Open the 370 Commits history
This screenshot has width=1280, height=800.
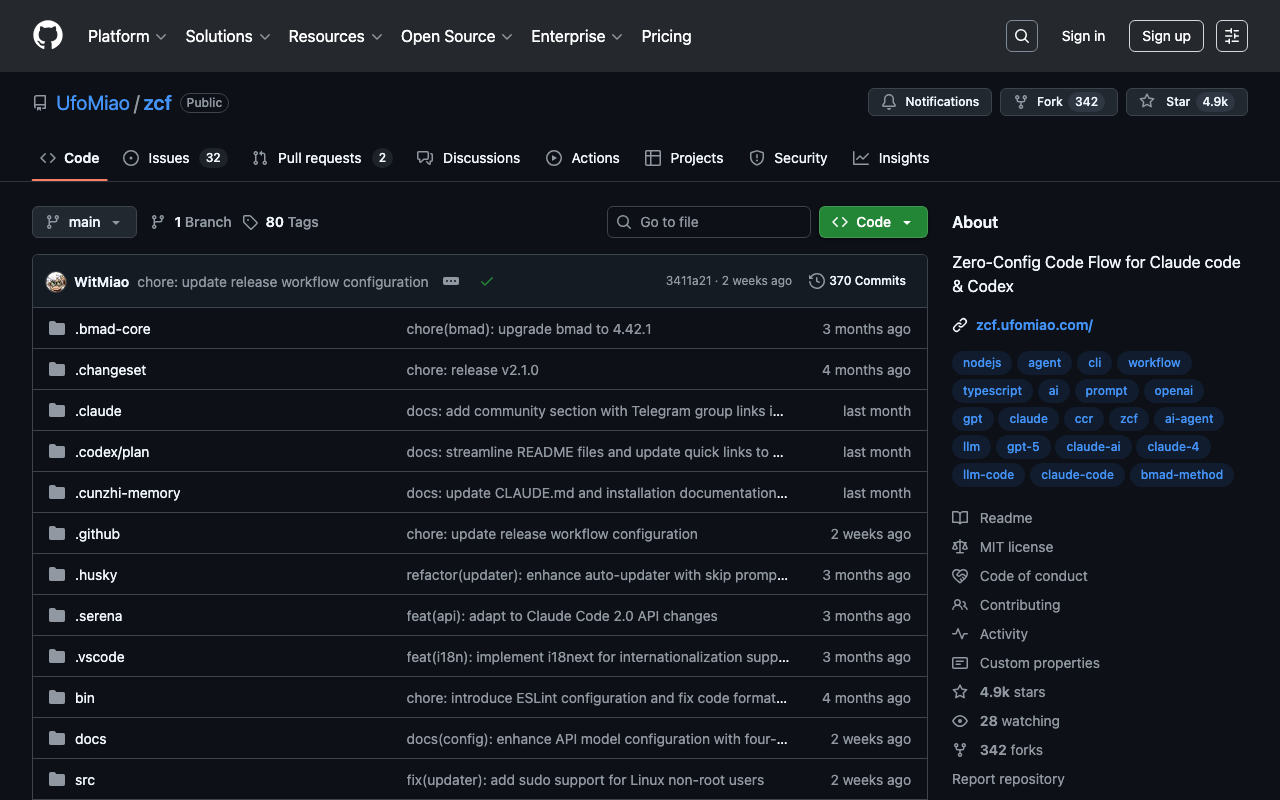pyautogui.click(x=857, y=281)
